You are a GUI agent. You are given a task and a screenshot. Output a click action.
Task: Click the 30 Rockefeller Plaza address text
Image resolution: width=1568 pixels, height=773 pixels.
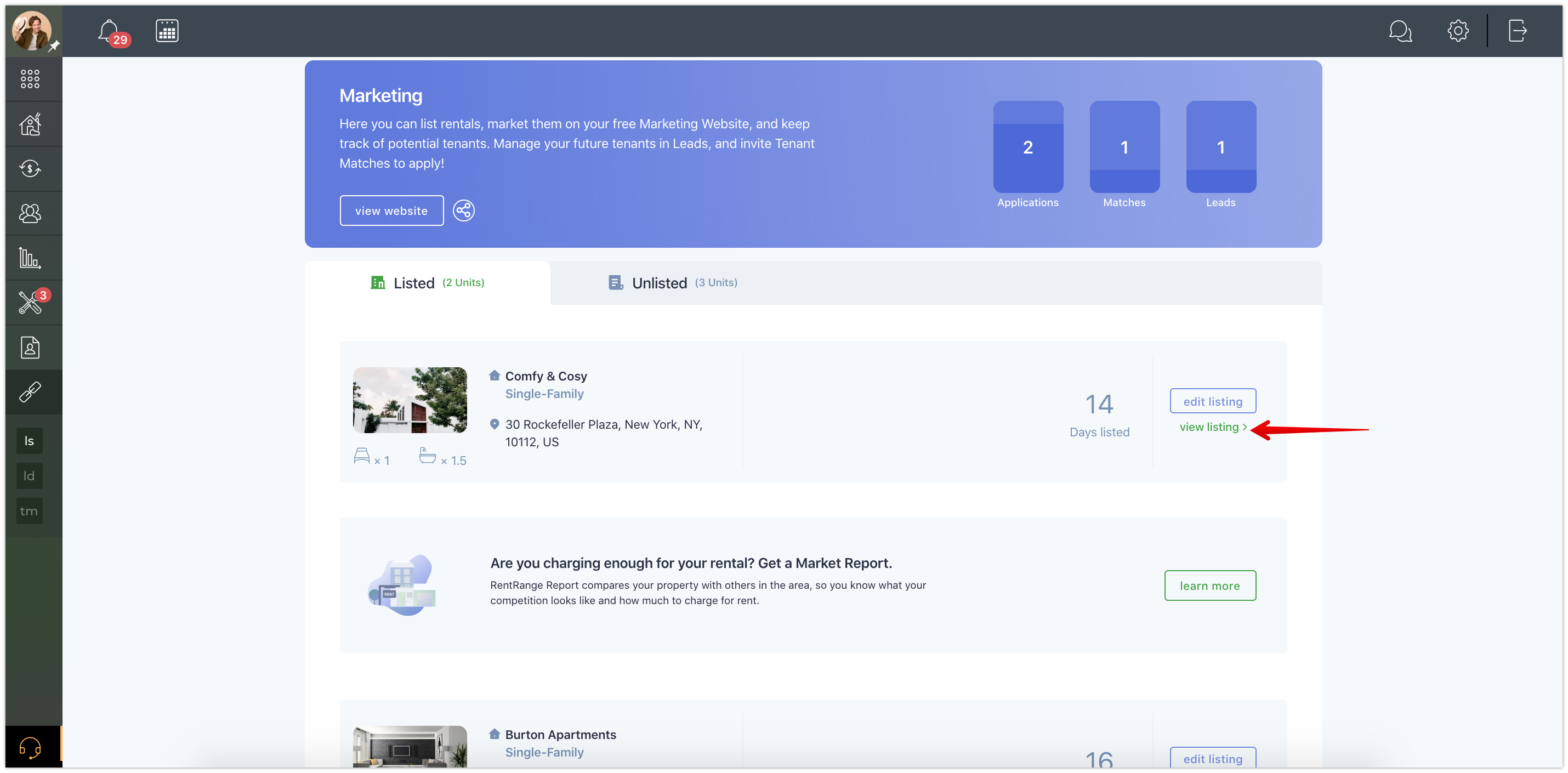tap(603, 433)
